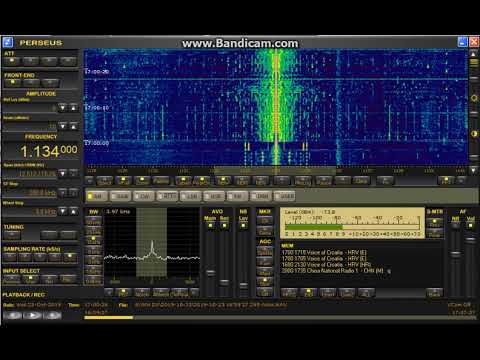The height and width of the screenshot is (360, 480).
Task: Select DRM demodulation mode
Action: [x=261, y=196]
